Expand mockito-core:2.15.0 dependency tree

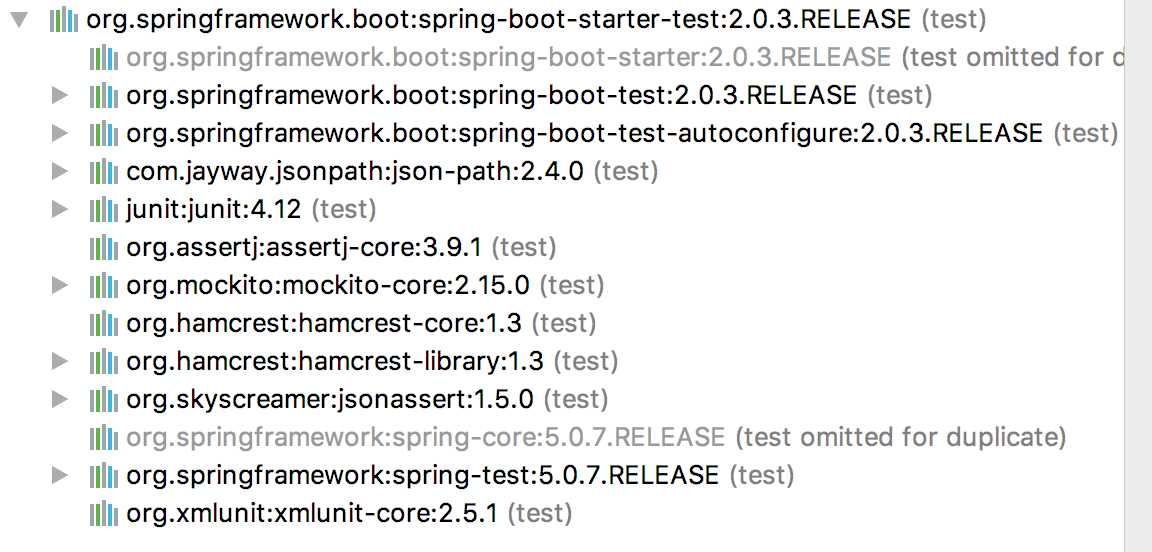(x=60, y=285)
